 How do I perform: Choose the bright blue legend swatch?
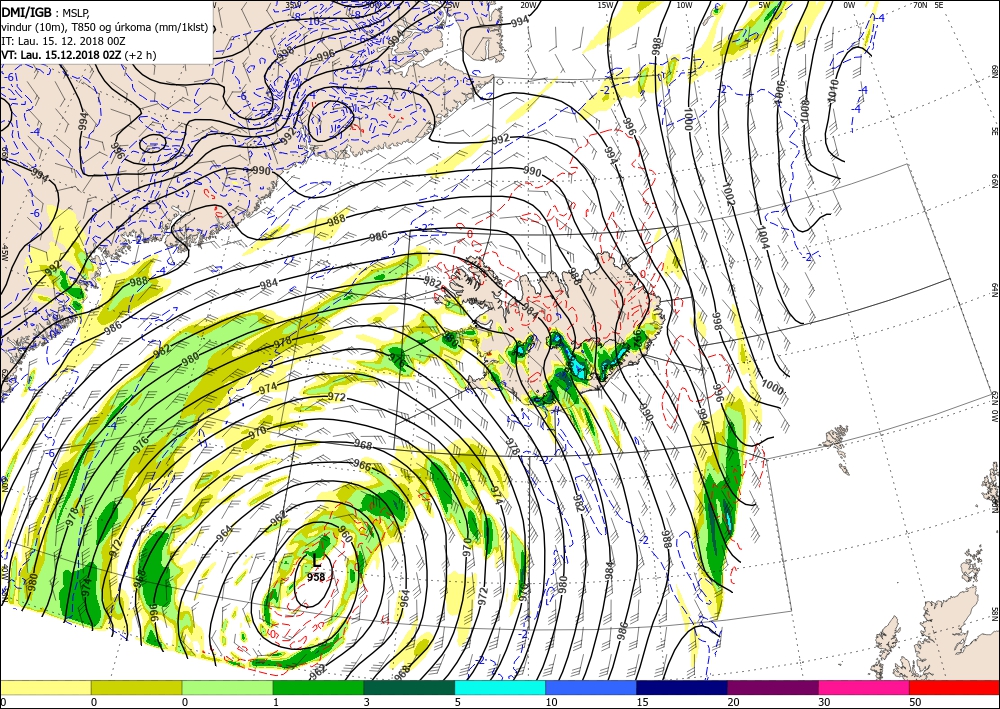(x=591, y=687)
